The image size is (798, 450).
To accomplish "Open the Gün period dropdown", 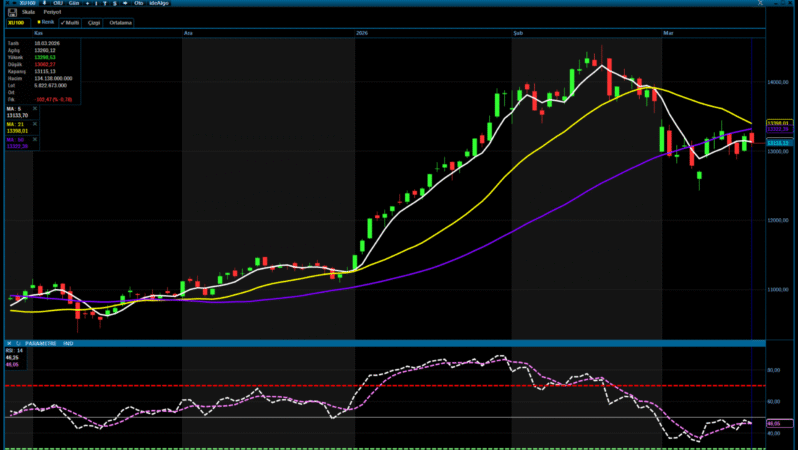I will tap(72, 3).
